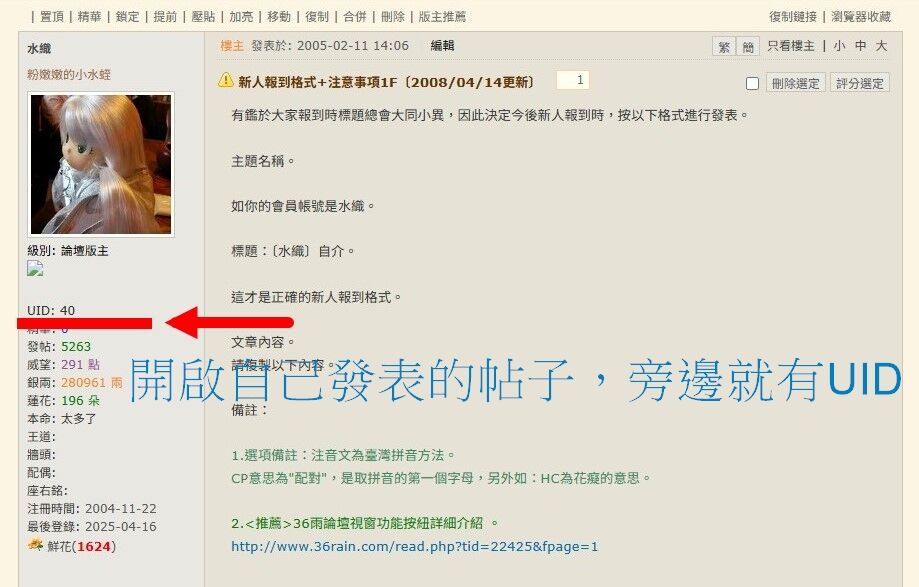The width and height of the screenshot is (919, 587).
Task: Click the 鎖定 moderation option
Action: click(x=127, y=16)
